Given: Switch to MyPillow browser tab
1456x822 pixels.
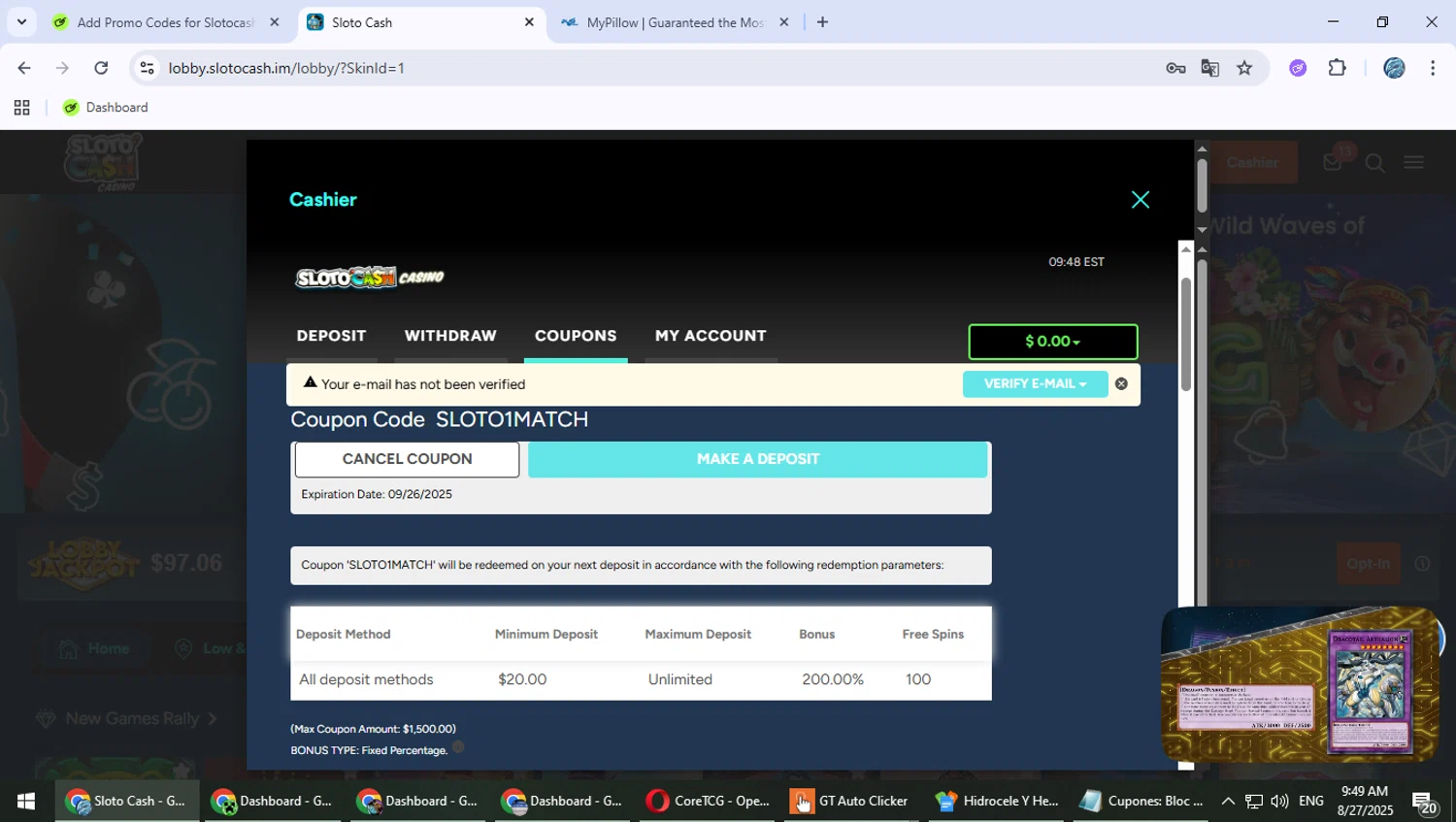Looking at the screenshot, I should tap(675, 22).
